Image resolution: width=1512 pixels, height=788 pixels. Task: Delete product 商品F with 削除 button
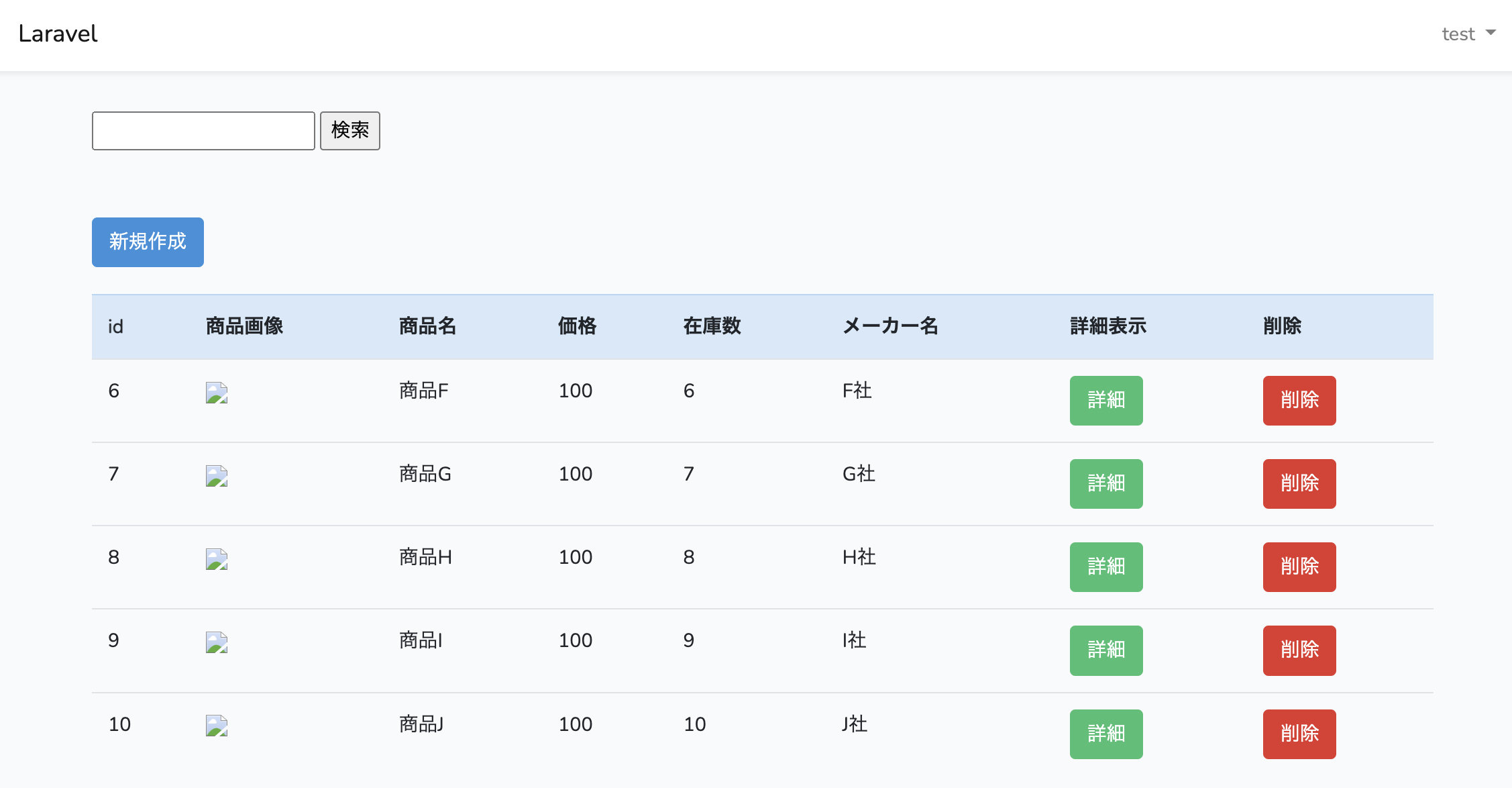click(x=1299, y=400)
